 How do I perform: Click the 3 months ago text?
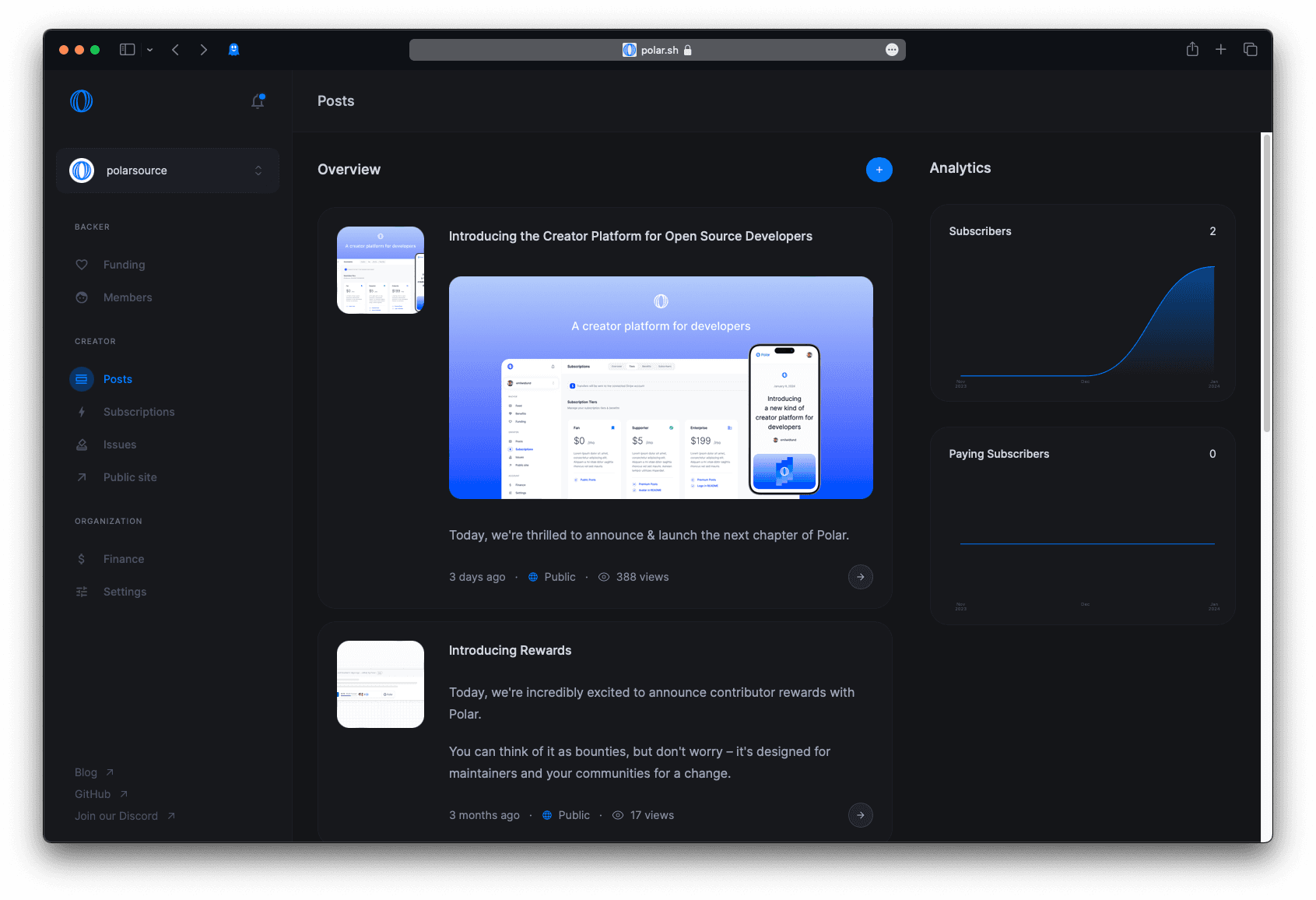(484, 815)
